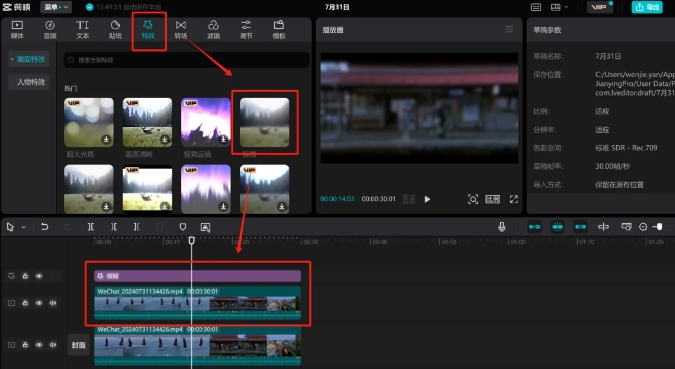Download the 超大光斑 effect
This screenshot has height=369, width=675.
click(x=106, y=140)
